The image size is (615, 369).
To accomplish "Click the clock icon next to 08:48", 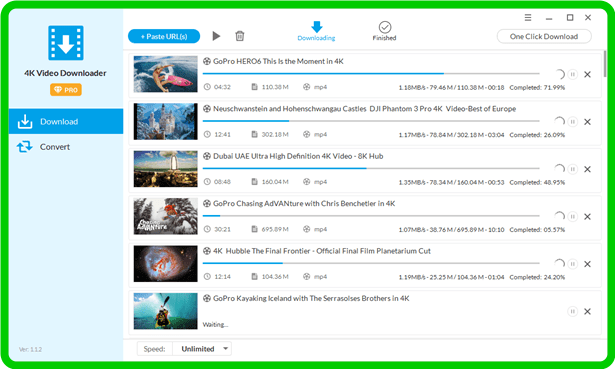I will [207, 182].
